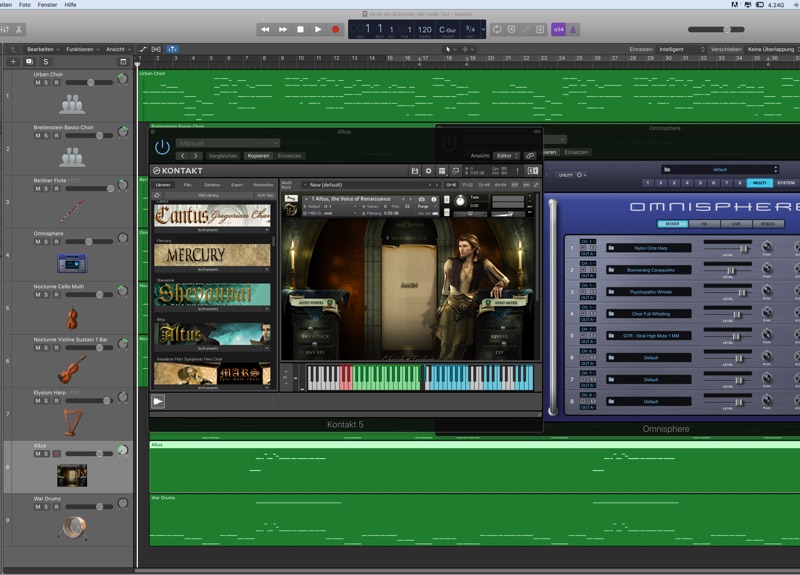The width and height of the screenshot is (800, 575).
Task: Open the Fenster menu in menu bar
Action: pyautogui.click(x=47, y=5)
